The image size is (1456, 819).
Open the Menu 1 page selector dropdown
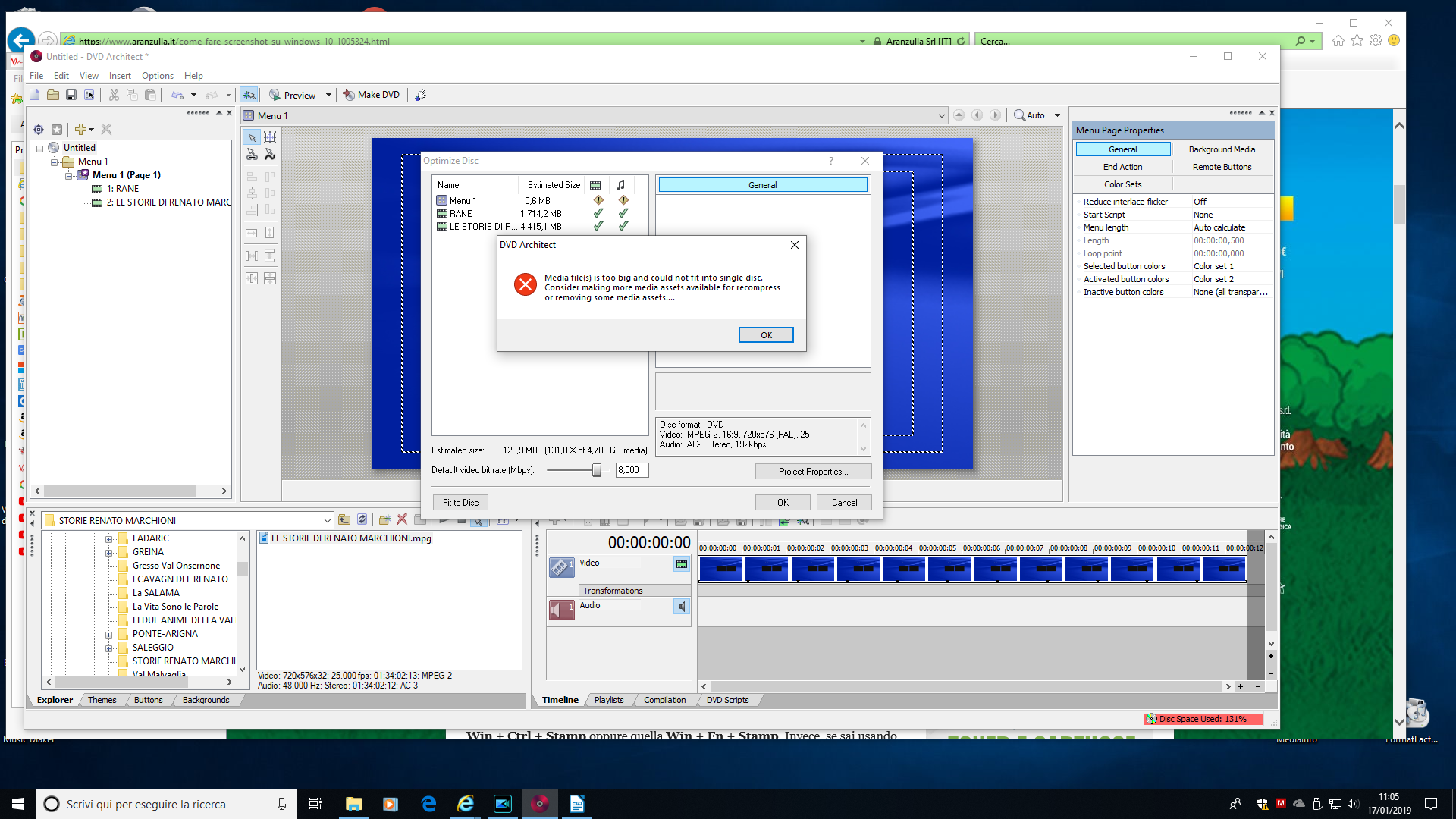pyautogui.click(x=941, y=116)
